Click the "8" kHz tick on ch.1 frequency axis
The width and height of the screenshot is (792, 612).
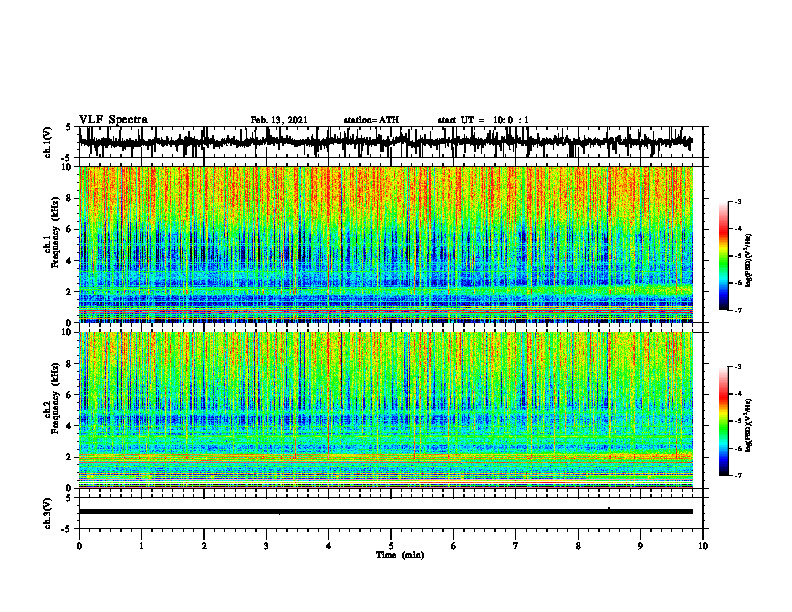tap(70, 198)
